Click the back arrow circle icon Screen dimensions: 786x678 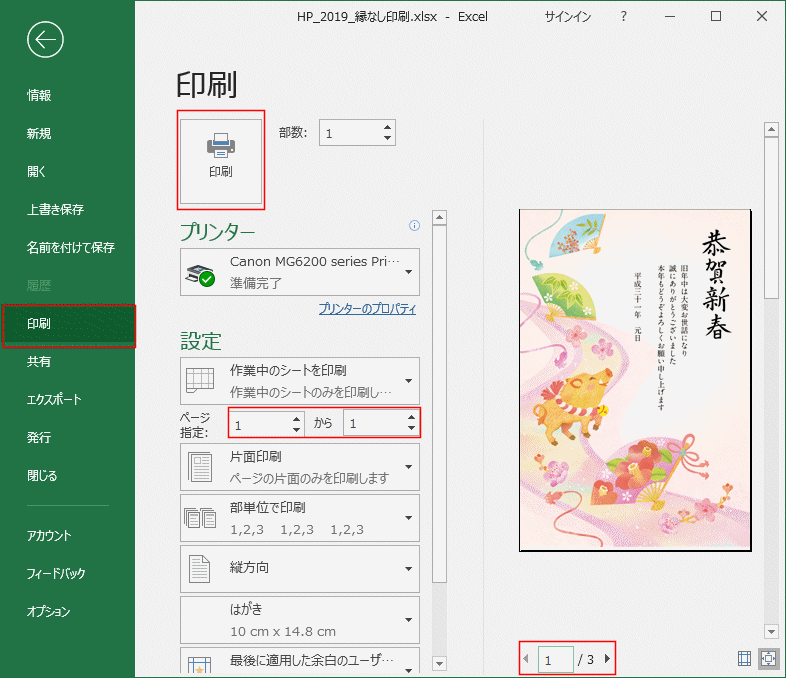[x=45, y=40]
